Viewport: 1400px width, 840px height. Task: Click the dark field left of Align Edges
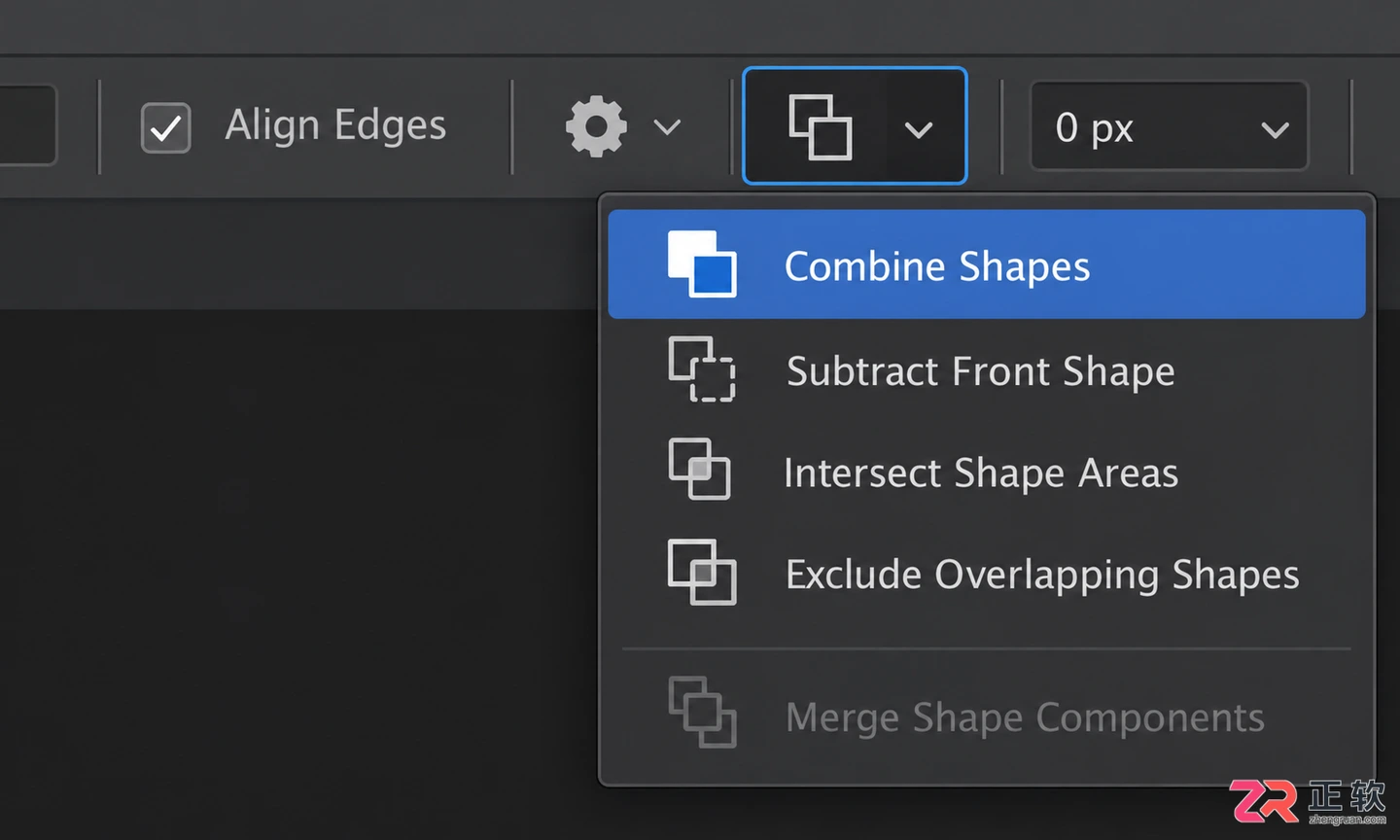tap(28, 125)
